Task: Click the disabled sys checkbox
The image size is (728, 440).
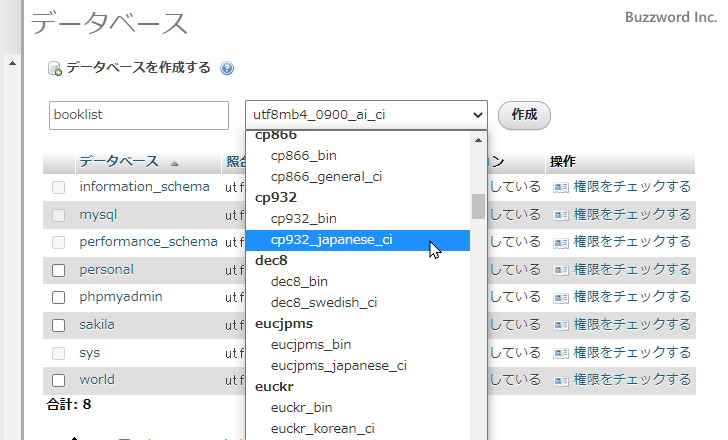Action: point(58,353)
